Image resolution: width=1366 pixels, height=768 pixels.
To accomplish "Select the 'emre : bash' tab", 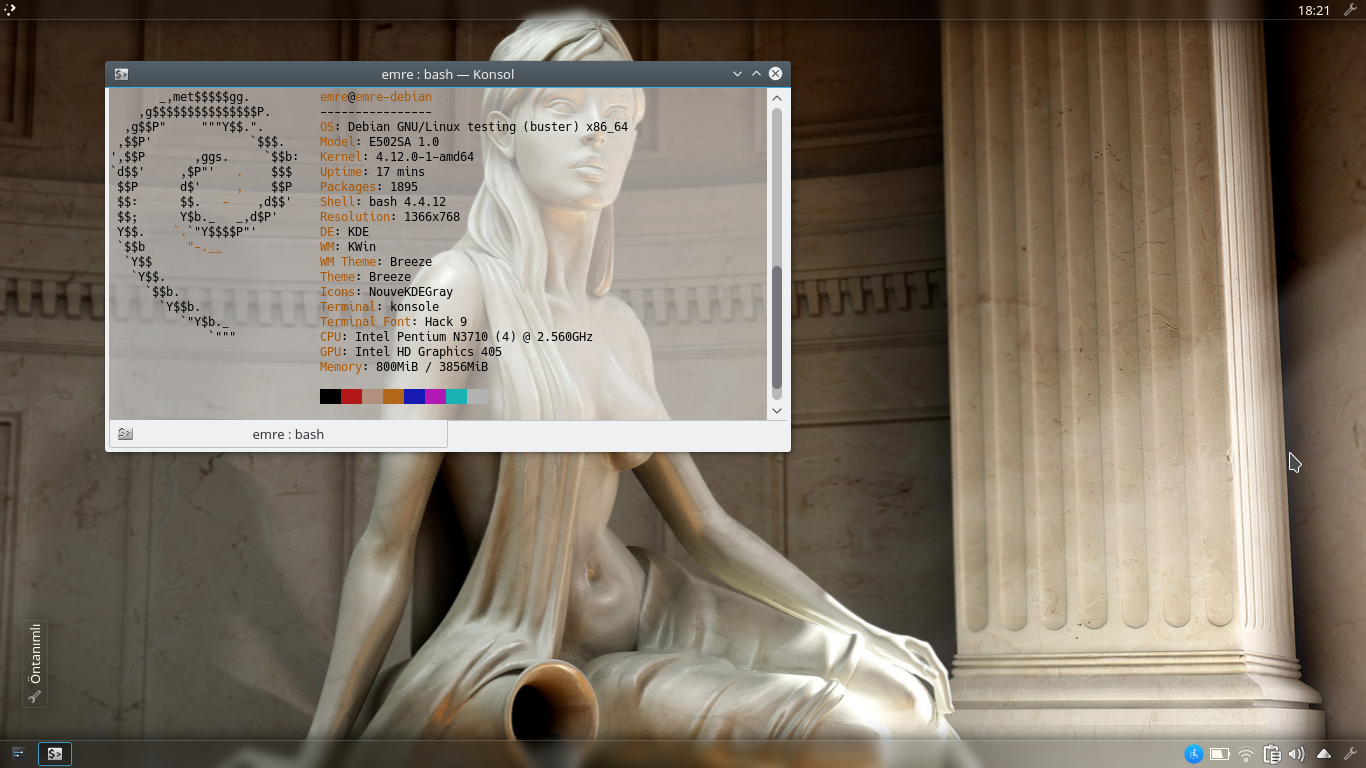I will (x=278, y=434).
